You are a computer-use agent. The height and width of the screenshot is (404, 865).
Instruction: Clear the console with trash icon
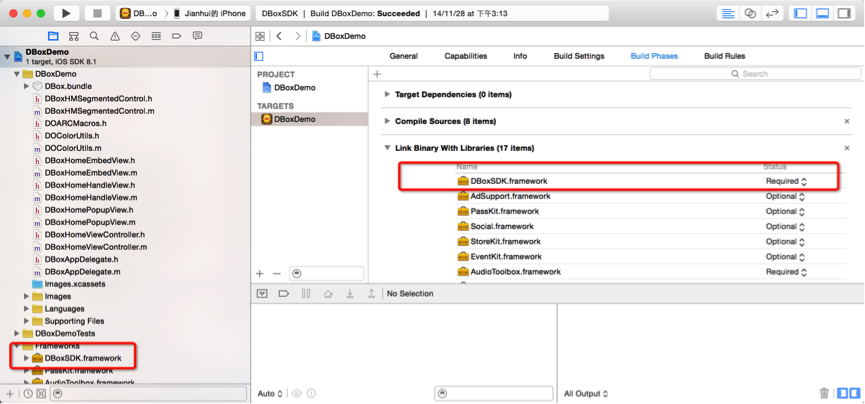click(824, 394)
